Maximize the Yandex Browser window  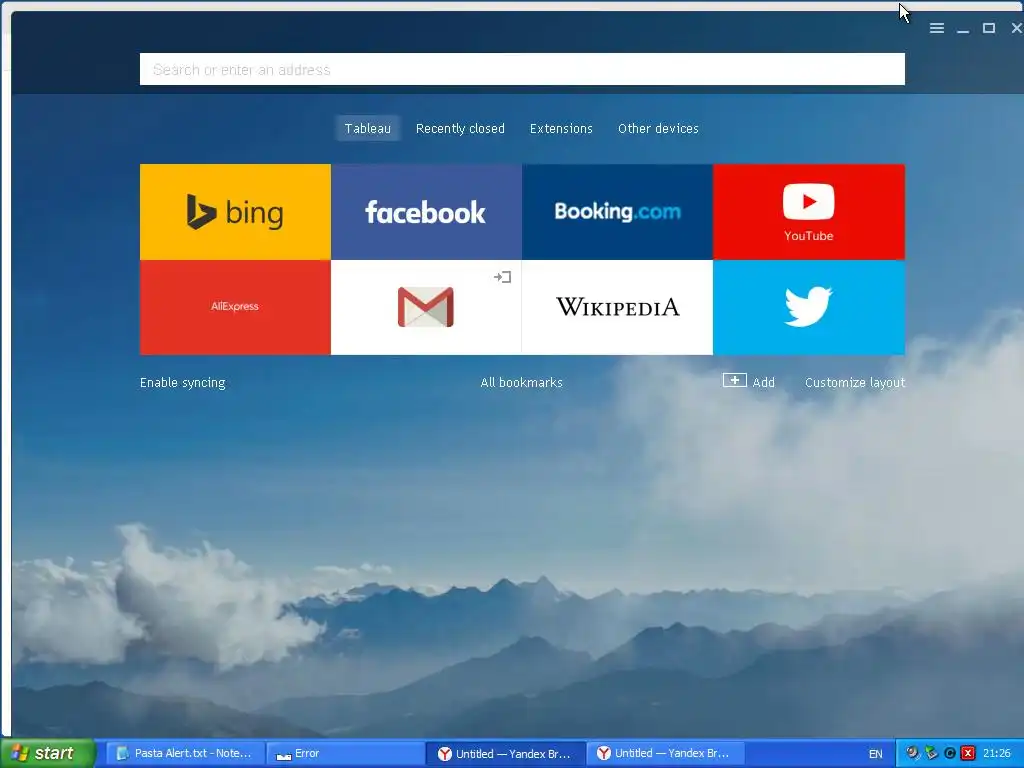click(989, 28)
